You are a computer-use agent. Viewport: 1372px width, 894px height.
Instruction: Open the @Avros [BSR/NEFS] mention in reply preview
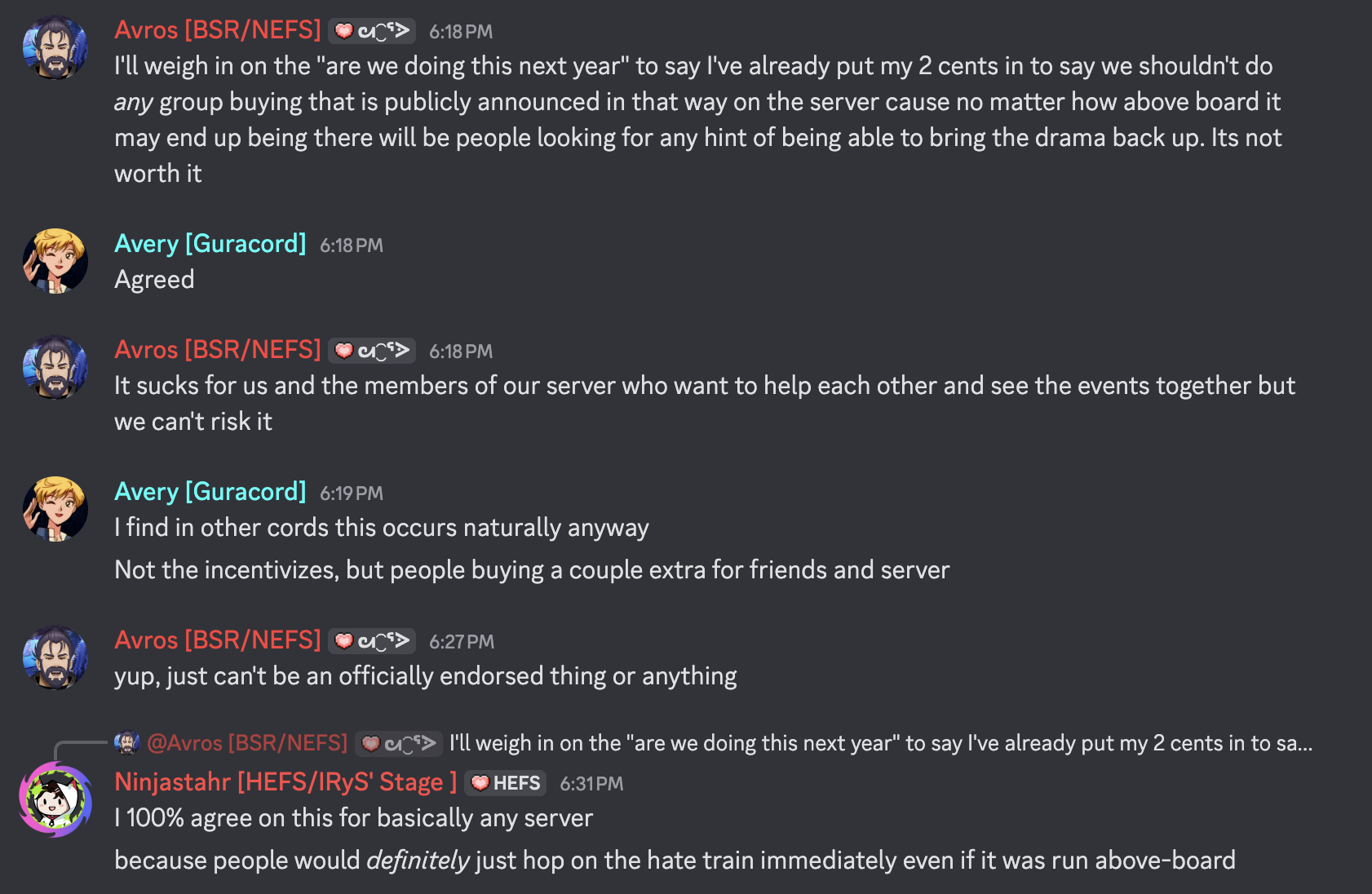247,743
